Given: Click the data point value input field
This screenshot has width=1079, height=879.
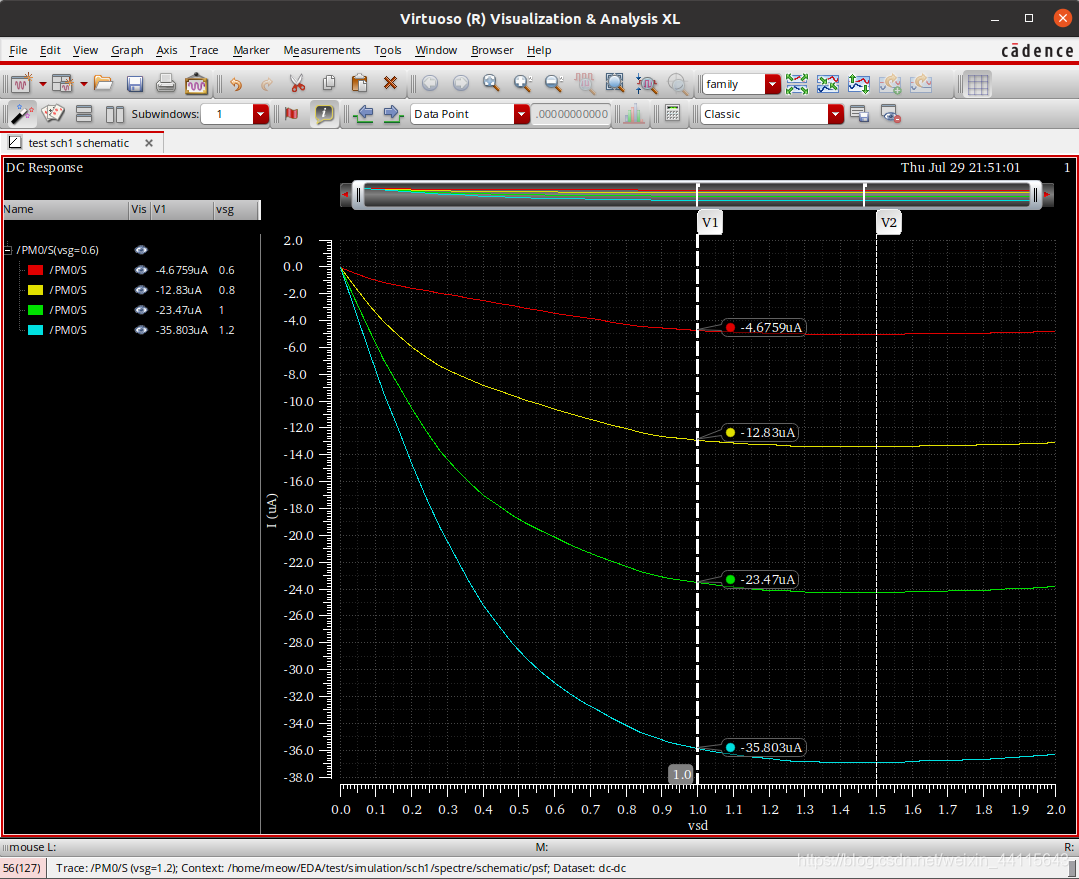Looking at the screenshot, I should pyautogui.click(x=571, y=114).
